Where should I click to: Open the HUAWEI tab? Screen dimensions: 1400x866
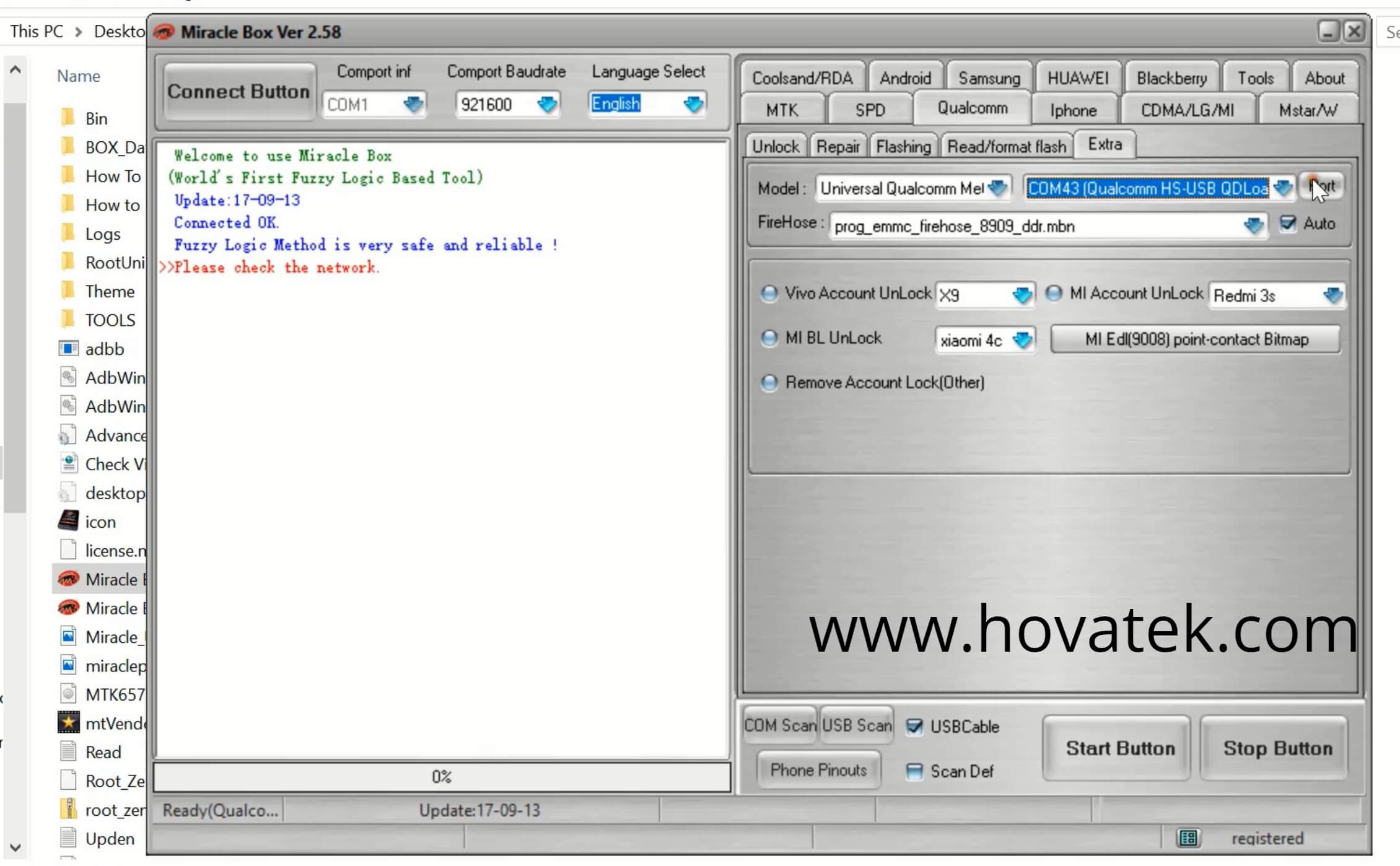click(x=1078, y=78)
